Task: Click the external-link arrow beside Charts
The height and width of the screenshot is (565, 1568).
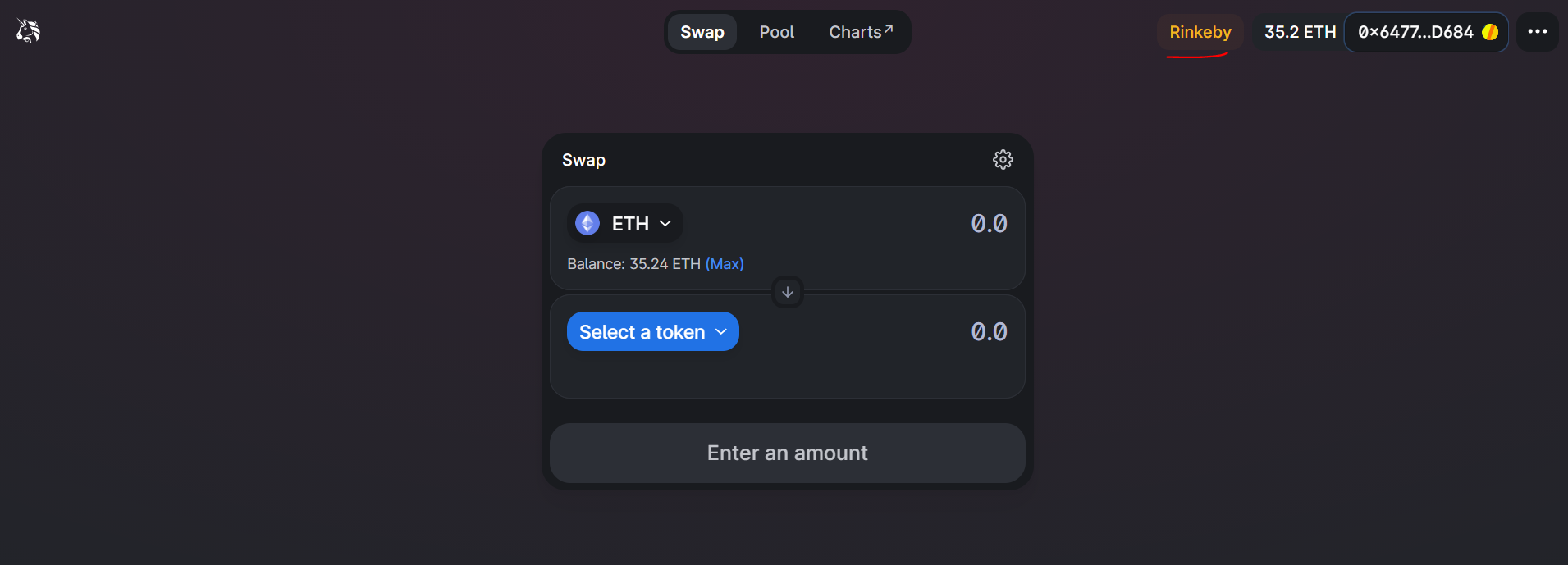Action: tap(889, 29)
